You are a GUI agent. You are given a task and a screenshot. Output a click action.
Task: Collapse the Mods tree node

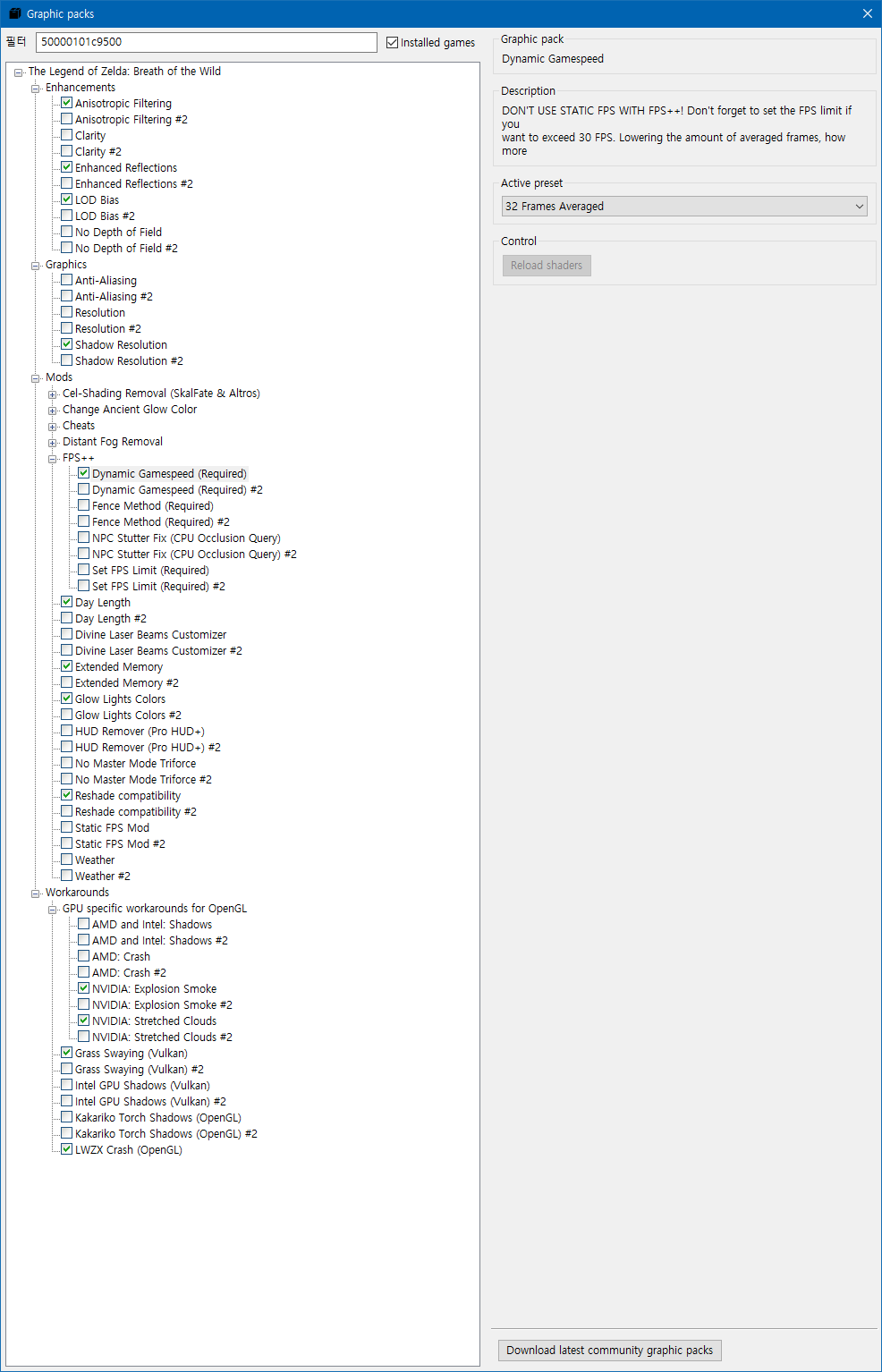point(36,378)
